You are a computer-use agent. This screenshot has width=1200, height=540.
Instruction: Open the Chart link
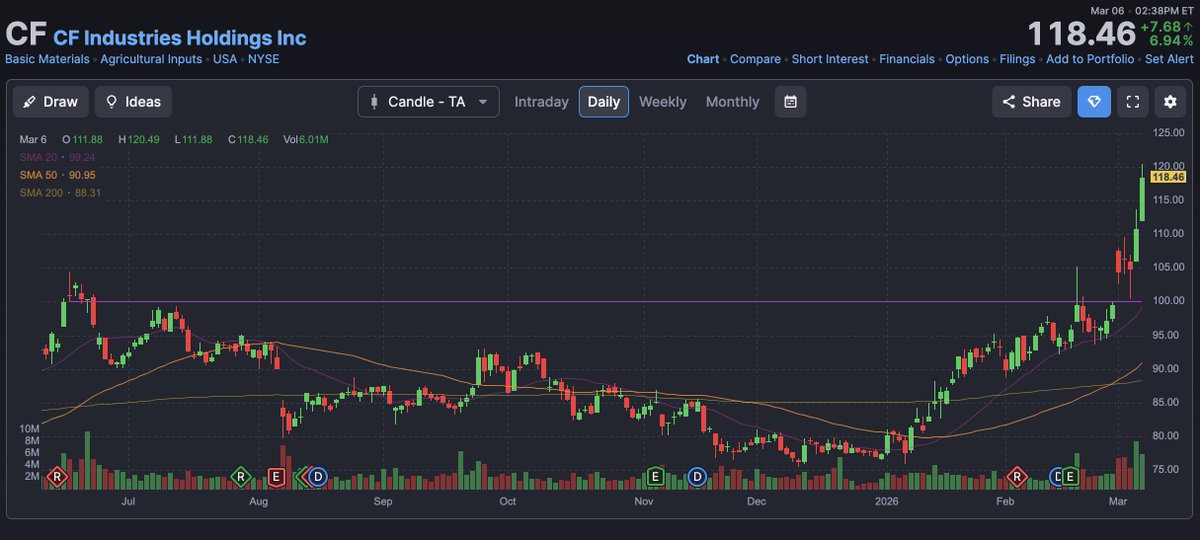pos(703,59)
